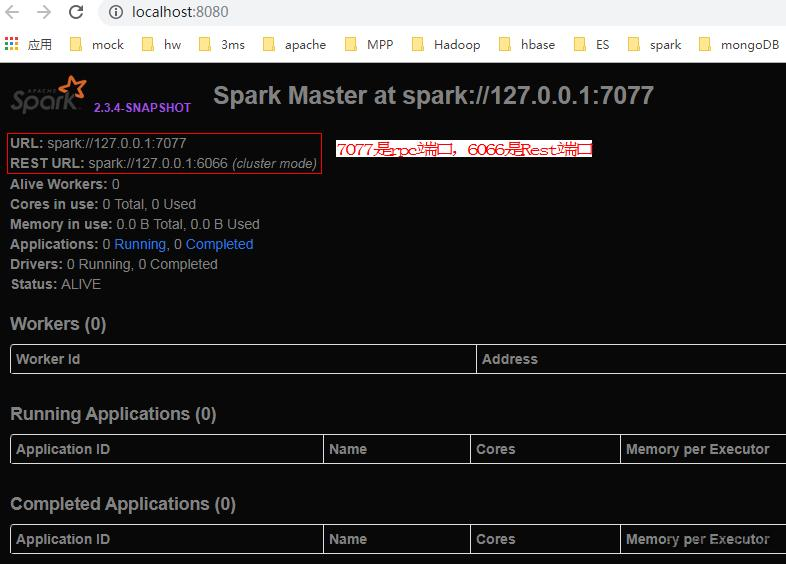Image resolution: width=786 pixels, height=564 pixels.
Task: Click the Status: ALIVE line
Action: pyautogui.click(x=56, y=284)
